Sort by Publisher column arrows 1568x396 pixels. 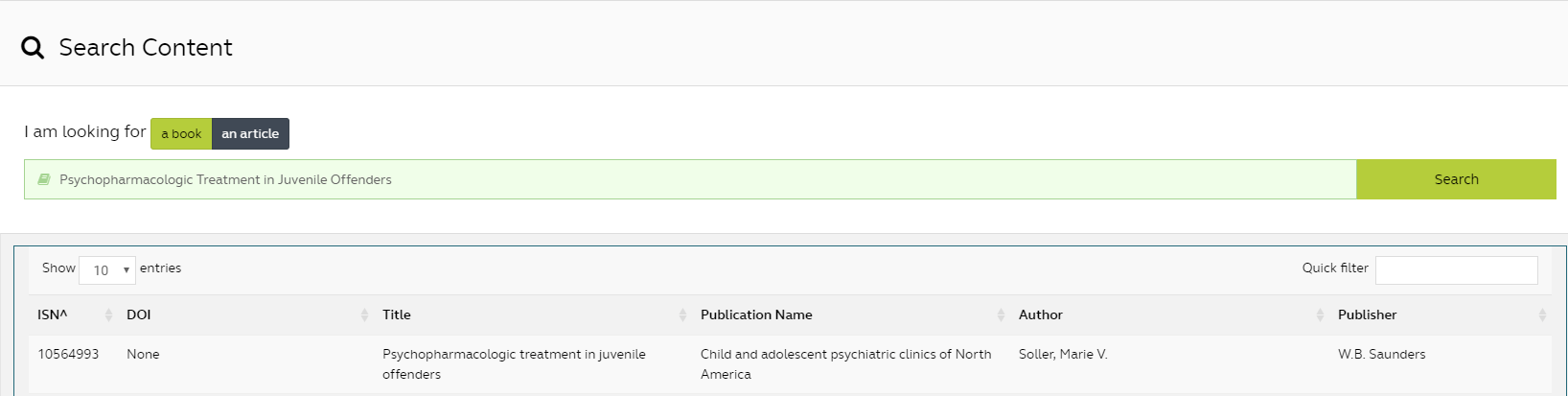click(x=1542, y=314)
